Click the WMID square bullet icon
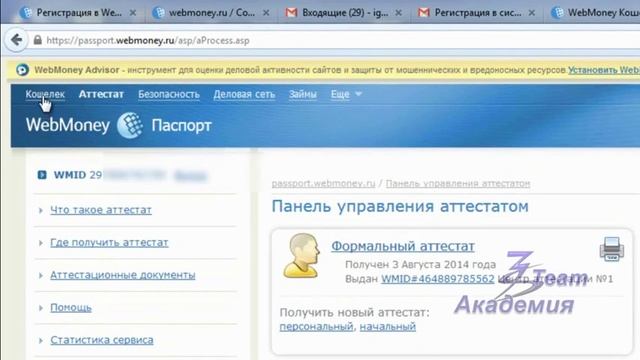The image size is (640, 360). [x=42, y=175]
